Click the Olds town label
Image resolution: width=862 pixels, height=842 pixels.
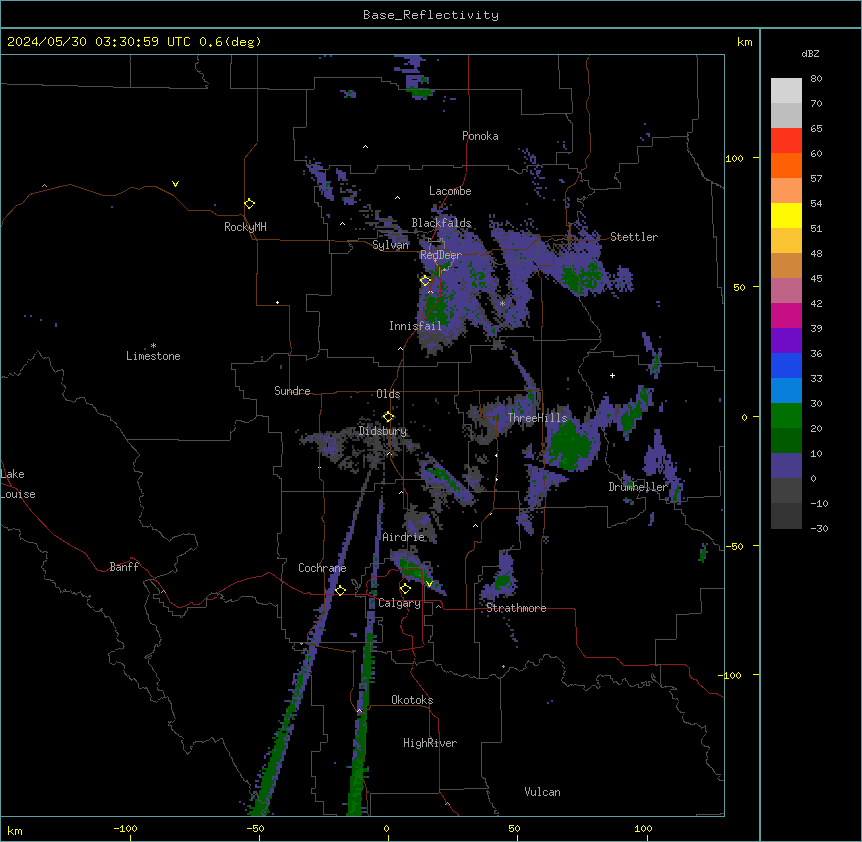(388, 394)
